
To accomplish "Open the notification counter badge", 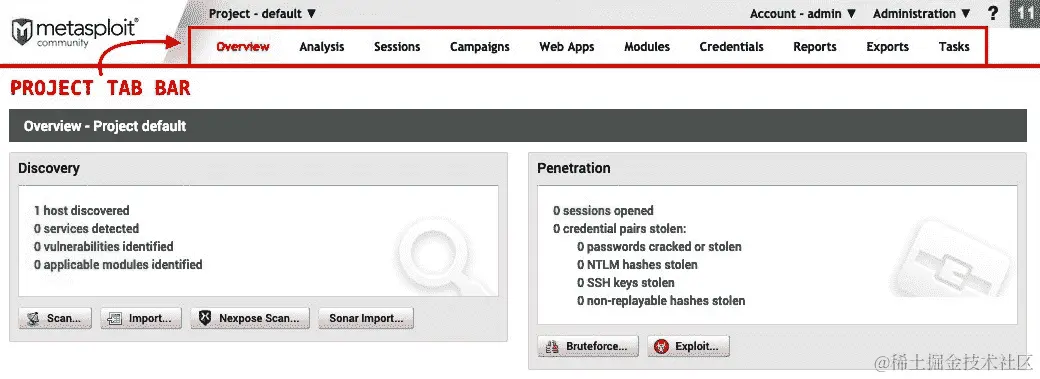I will (1025, 13).
